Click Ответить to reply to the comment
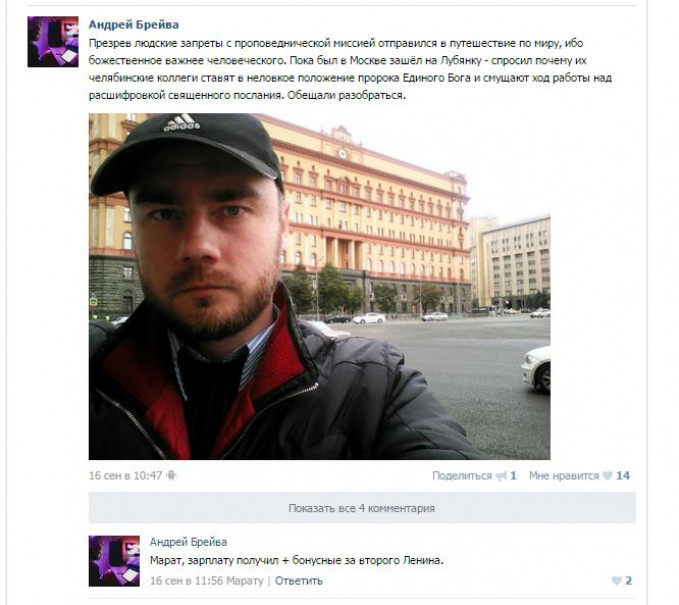 point(298,581)
